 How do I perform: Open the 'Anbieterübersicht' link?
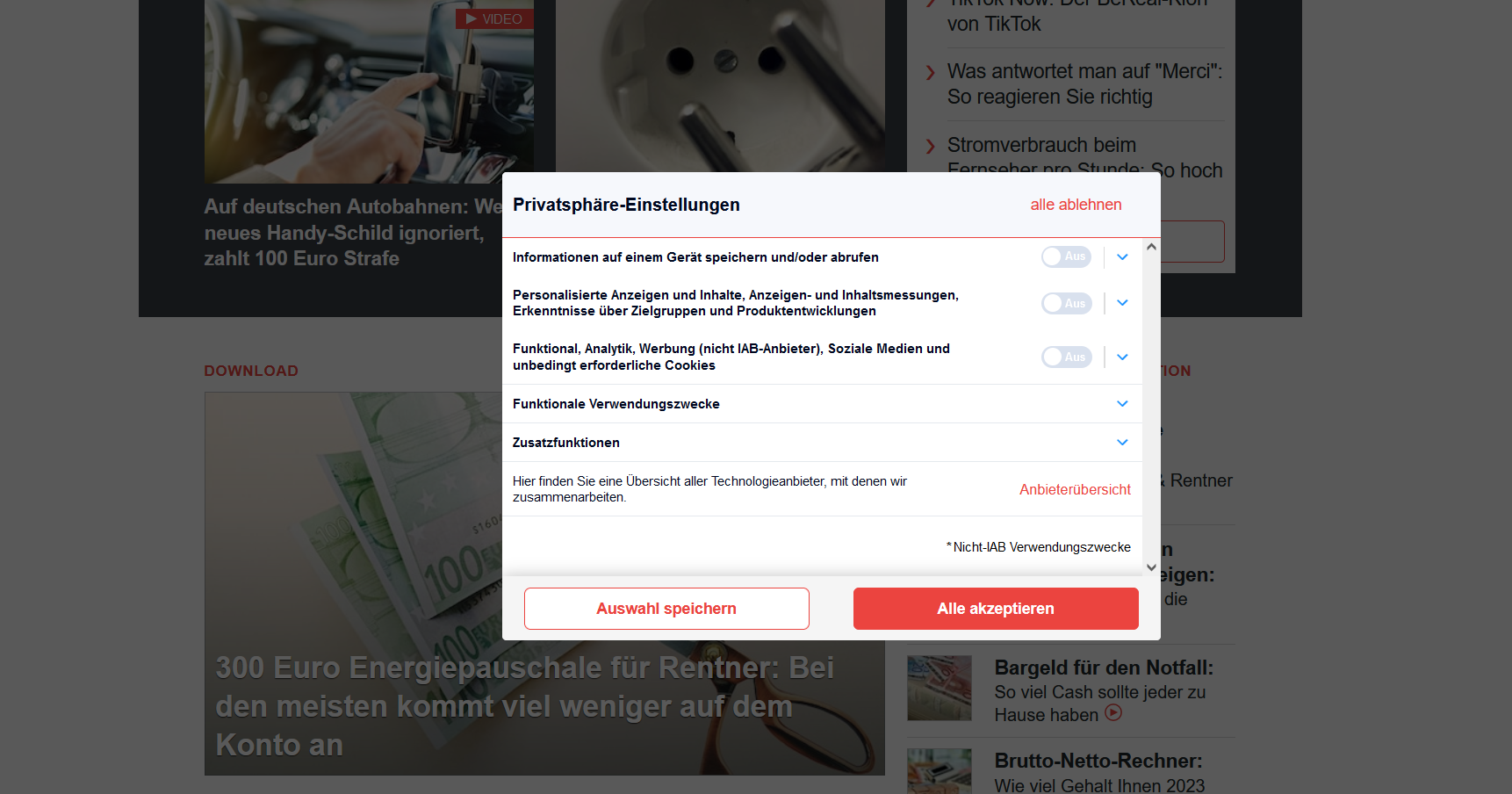(1075, 489)
